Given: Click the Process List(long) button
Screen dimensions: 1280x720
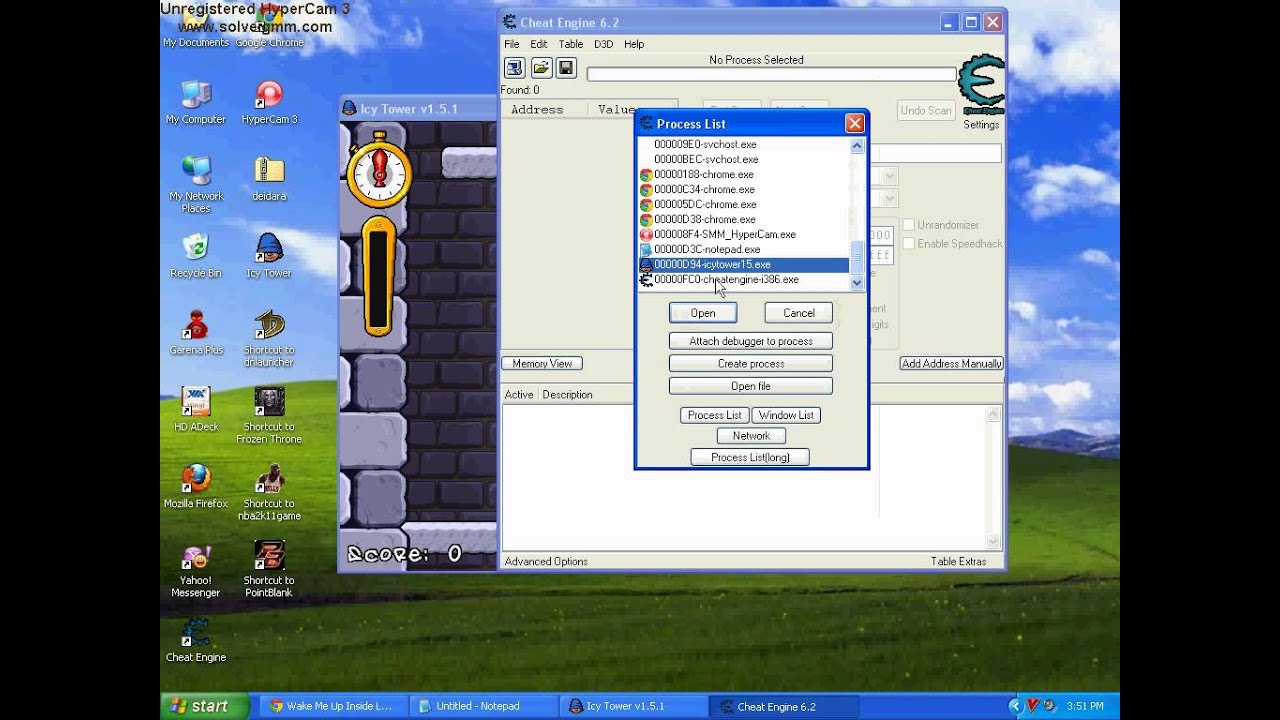Looking at the screenshot, I should click(x=750, y=457).
